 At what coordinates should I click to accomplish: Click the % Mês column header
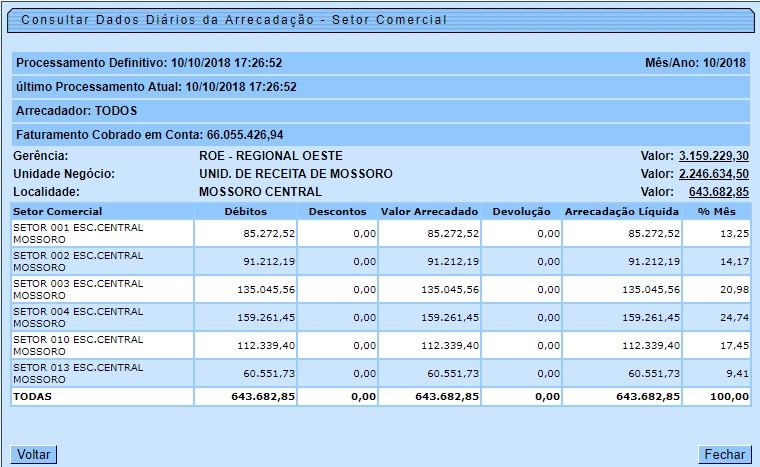coord(717,211)
